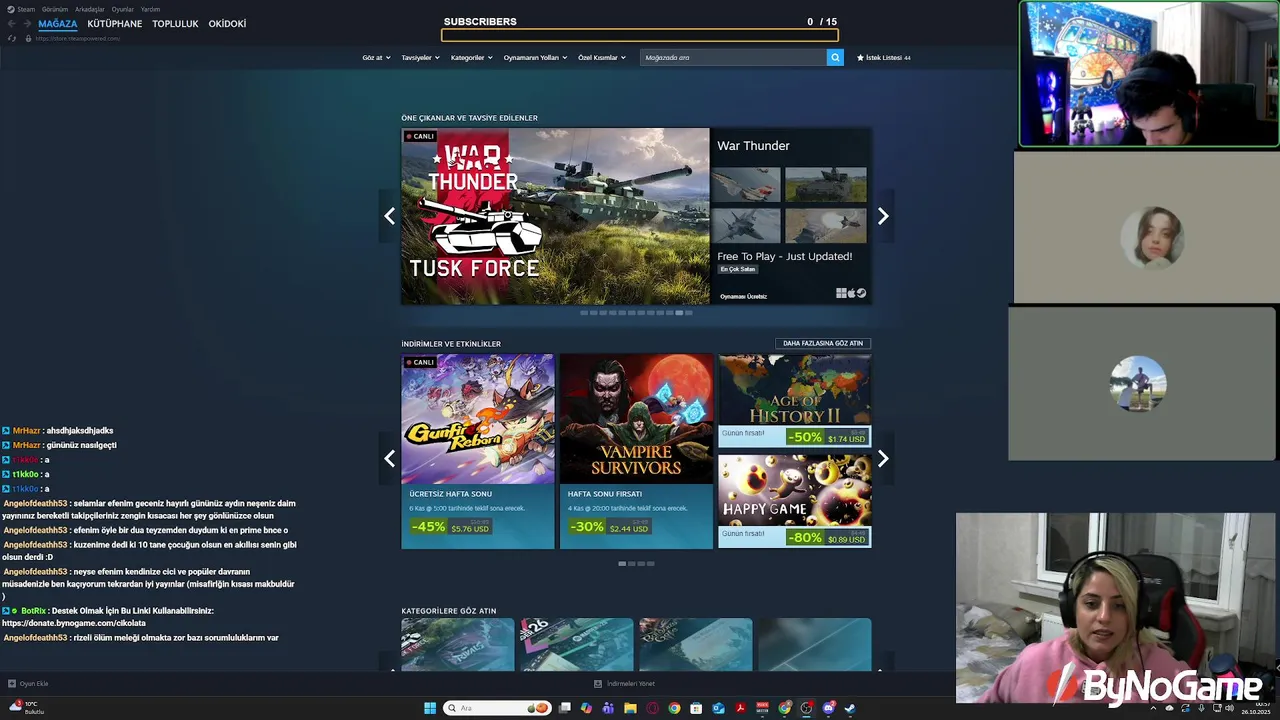
Task: Open Outlook from the taskbar
Action: click(718, 708)
